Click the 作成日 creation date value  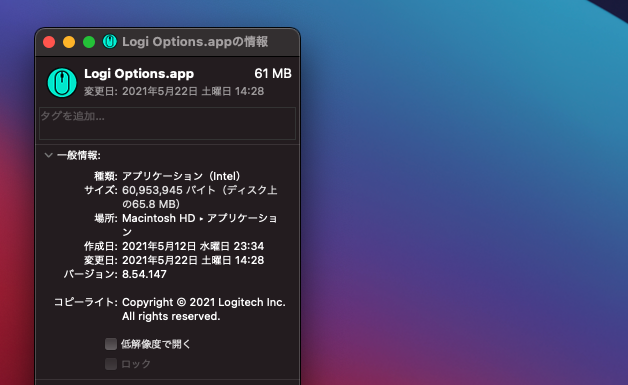click(x=193, y=246)
